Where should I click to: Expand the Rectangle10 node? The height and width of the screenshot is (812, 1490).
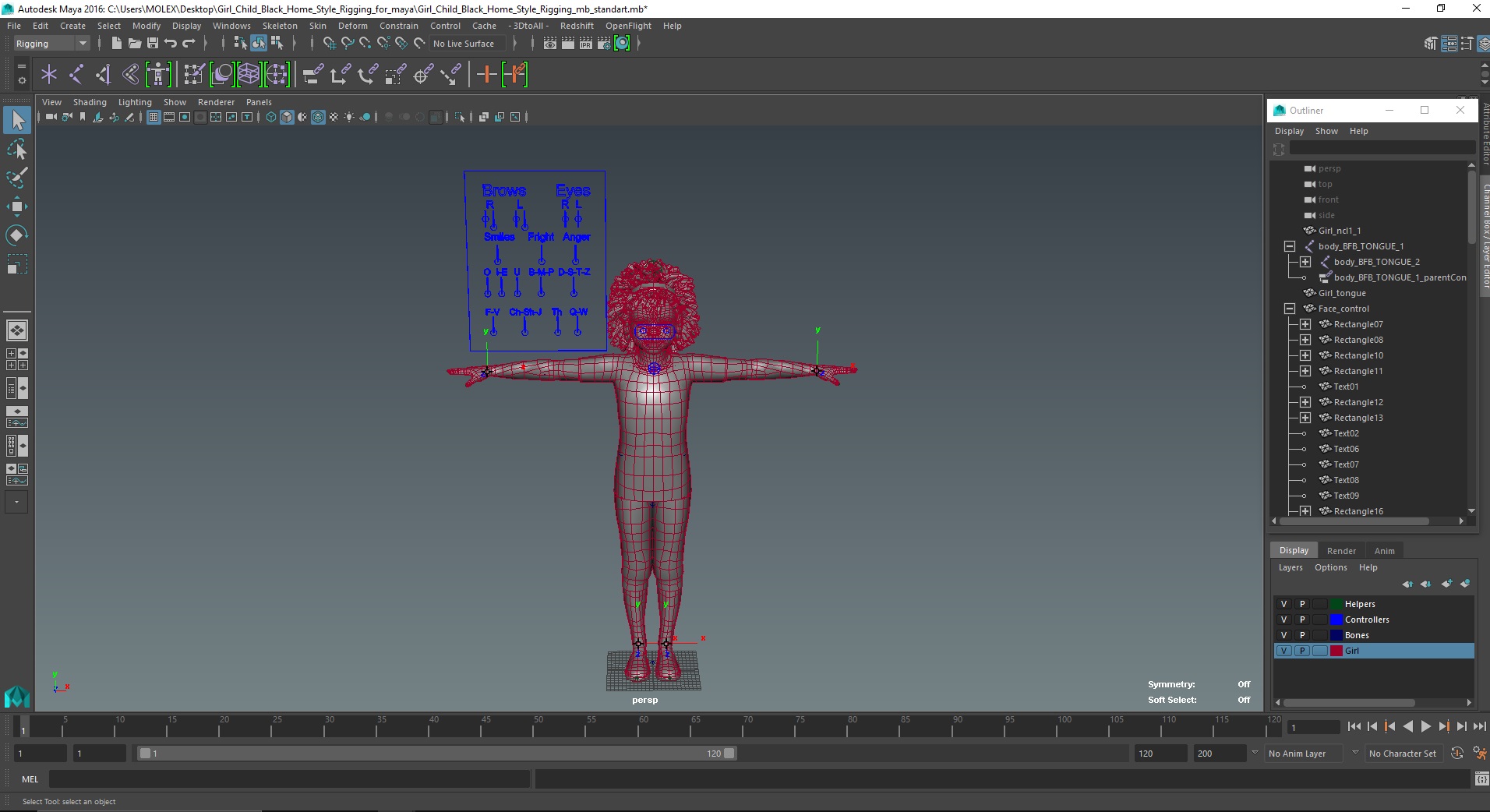[x=1305, y=355]
